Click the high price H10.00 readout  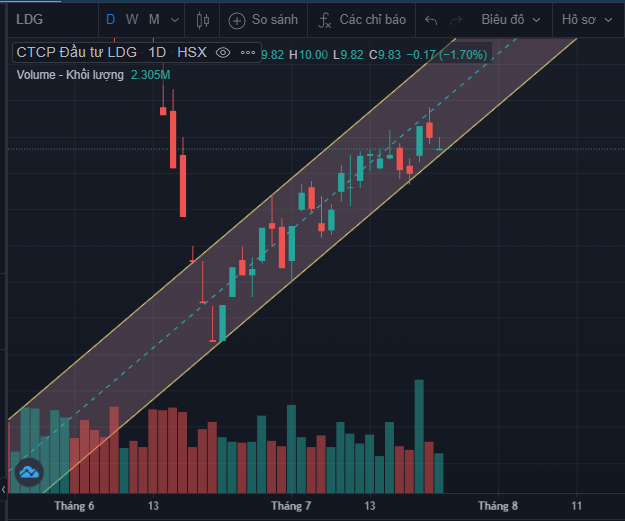(309, 55)
